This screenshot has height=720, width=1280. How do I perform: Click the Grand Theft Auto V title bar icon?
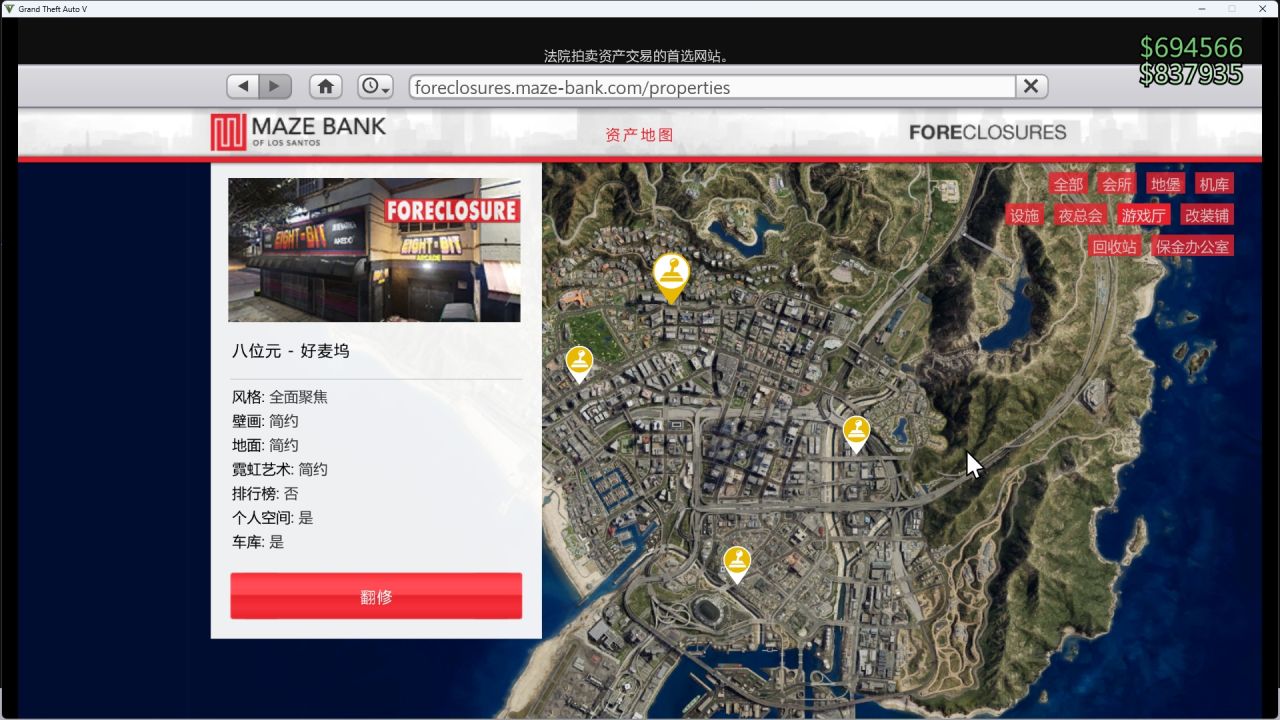9,8
